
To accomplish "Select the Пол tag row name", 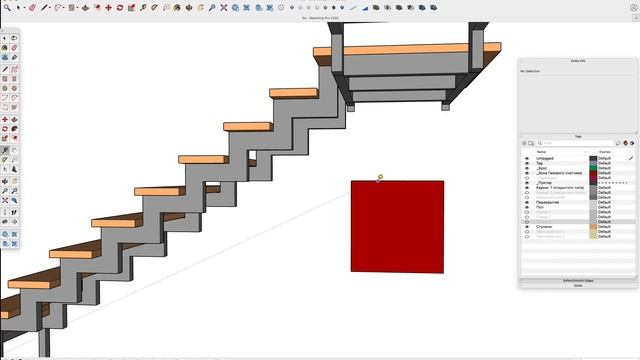I will click(540, 207).
